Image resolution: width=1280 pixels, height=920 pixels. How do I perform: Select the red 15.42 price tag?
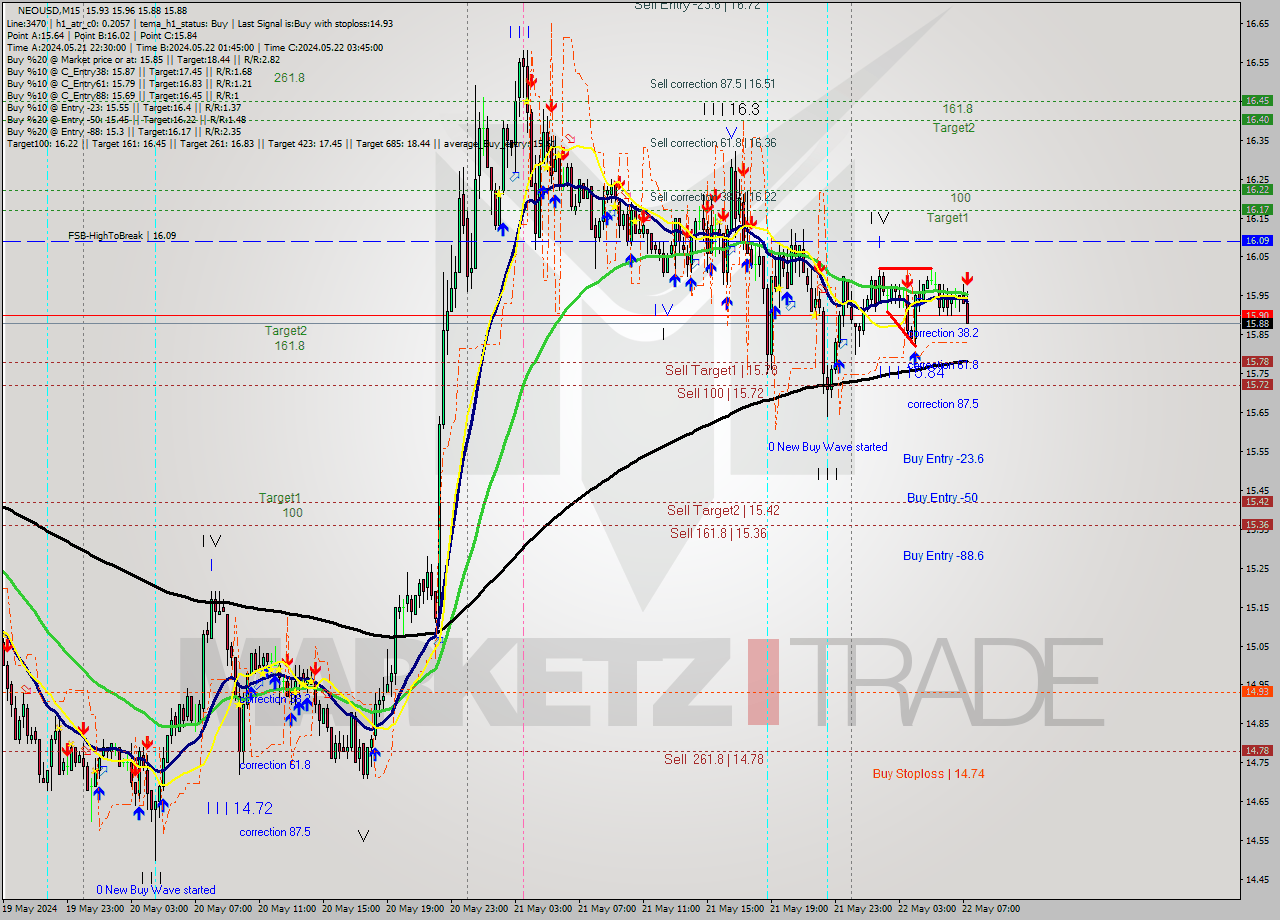tap(1257, 501)
